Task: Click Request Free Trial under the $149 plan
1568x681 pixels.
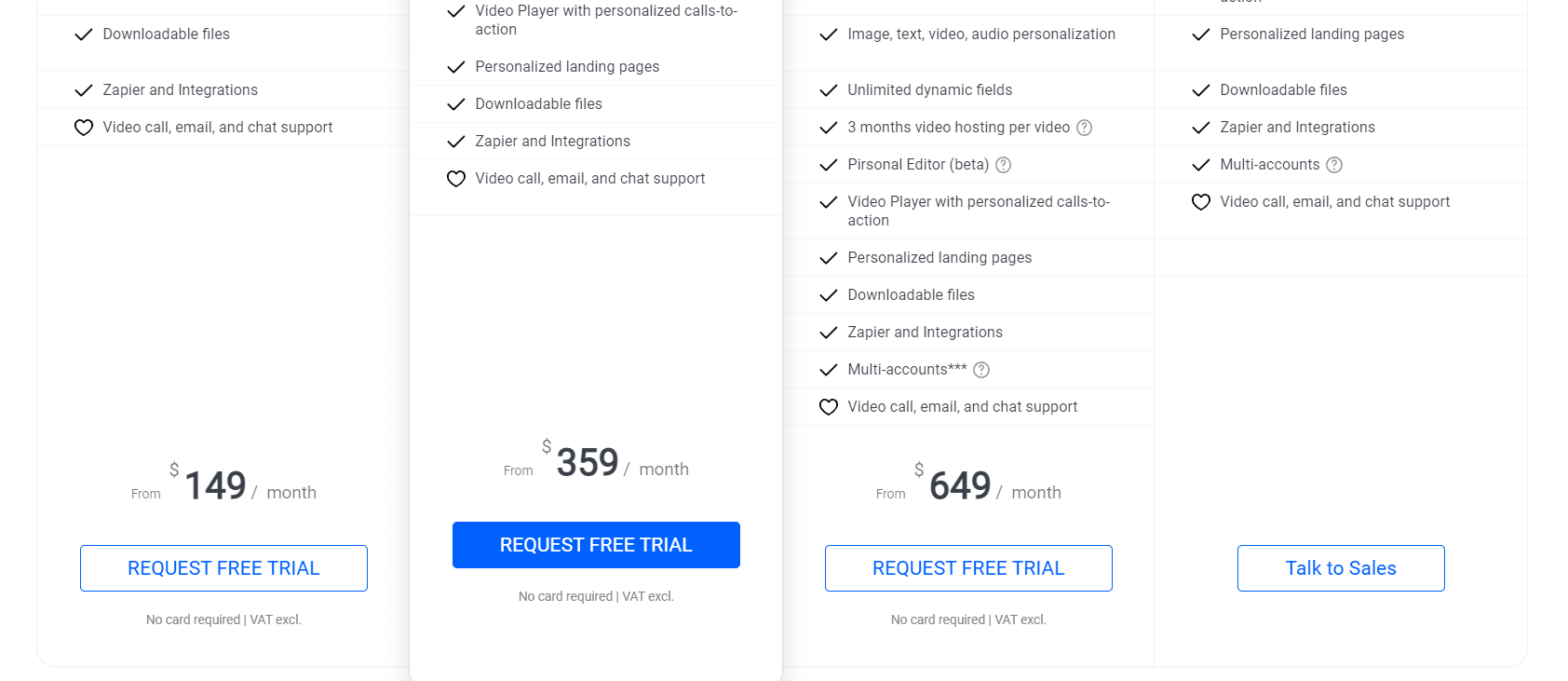Action: tap(223, 567)
